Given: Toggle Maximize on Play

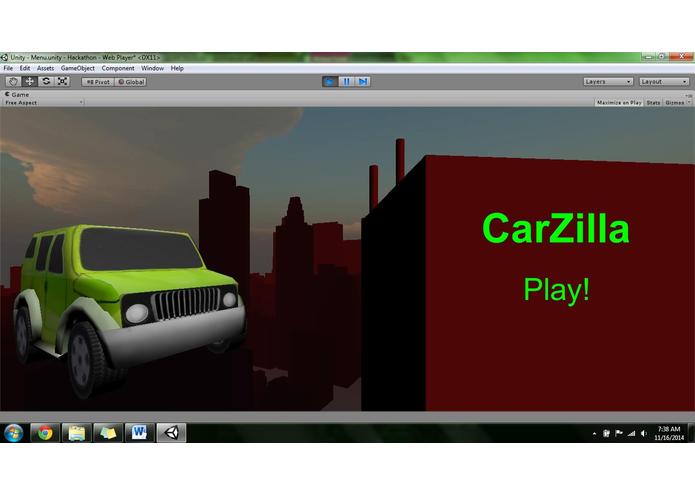Looking at the screenshot, I should coord(619,102).
